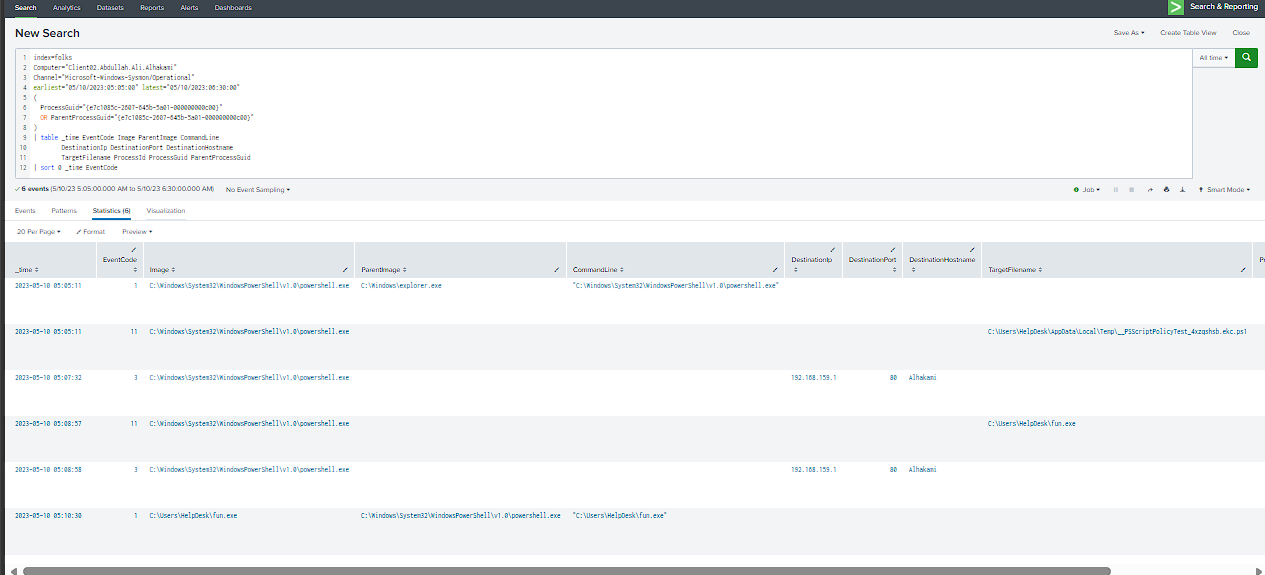Open Dashboards in top navigation

tap(233, 7)
